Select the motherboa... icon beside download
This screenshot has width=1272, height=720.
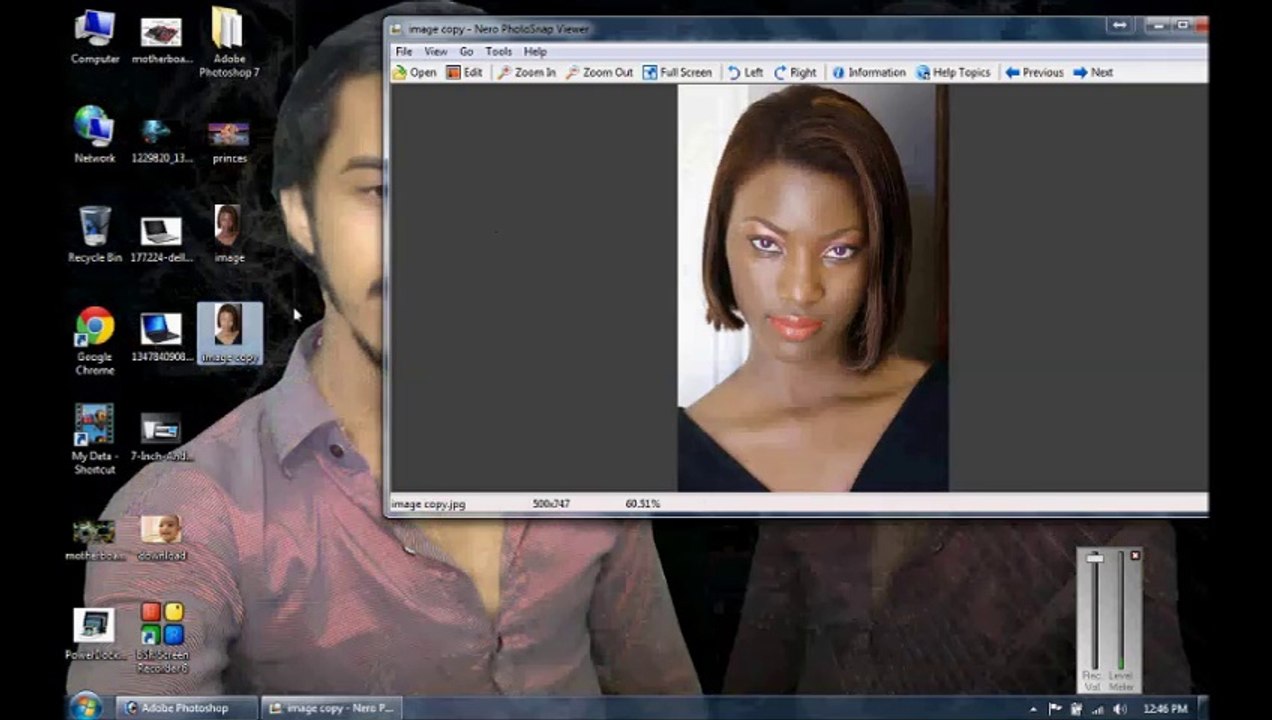coord(95,539)
